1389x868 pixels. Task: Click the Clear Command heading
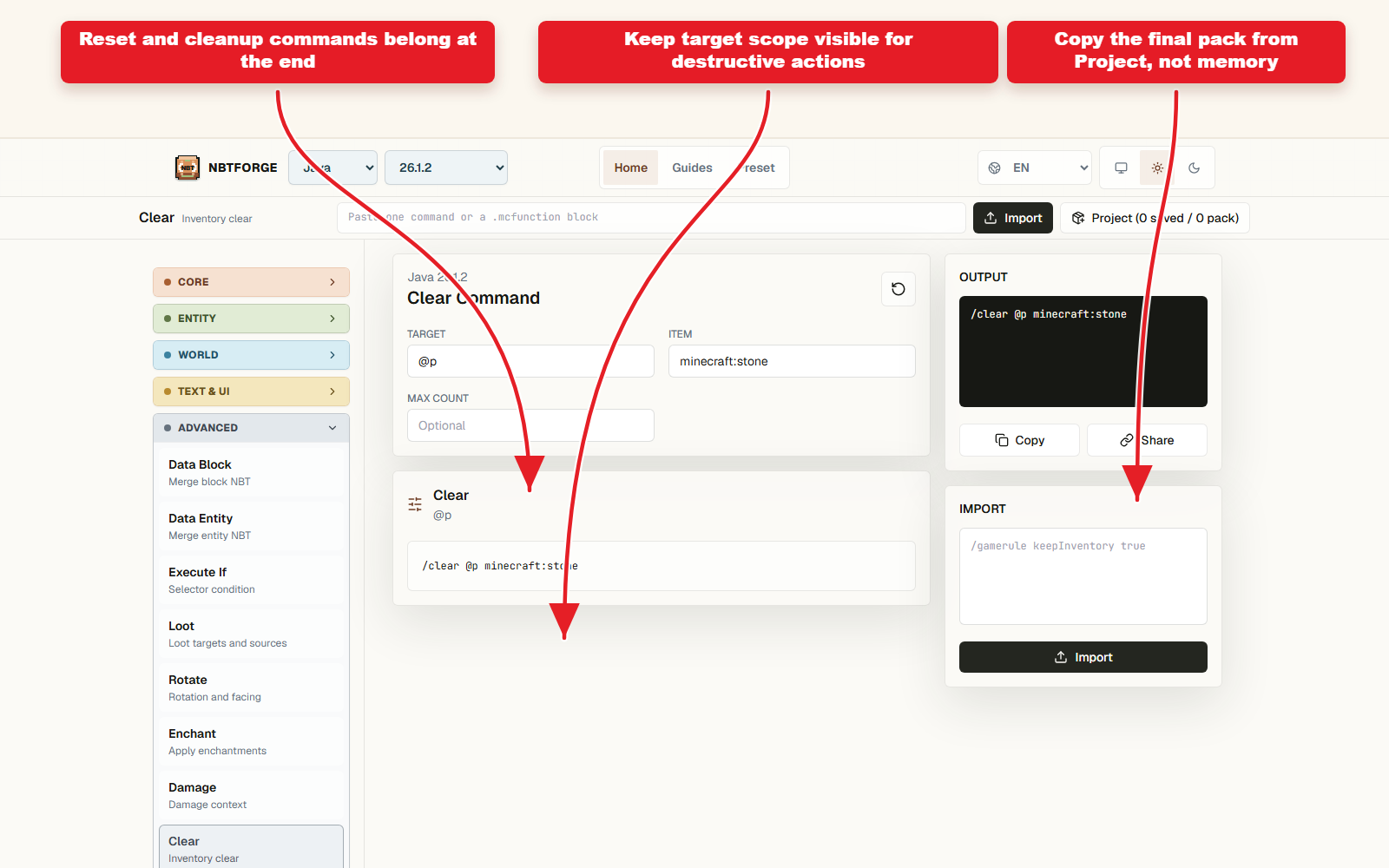tap(473, 298)
